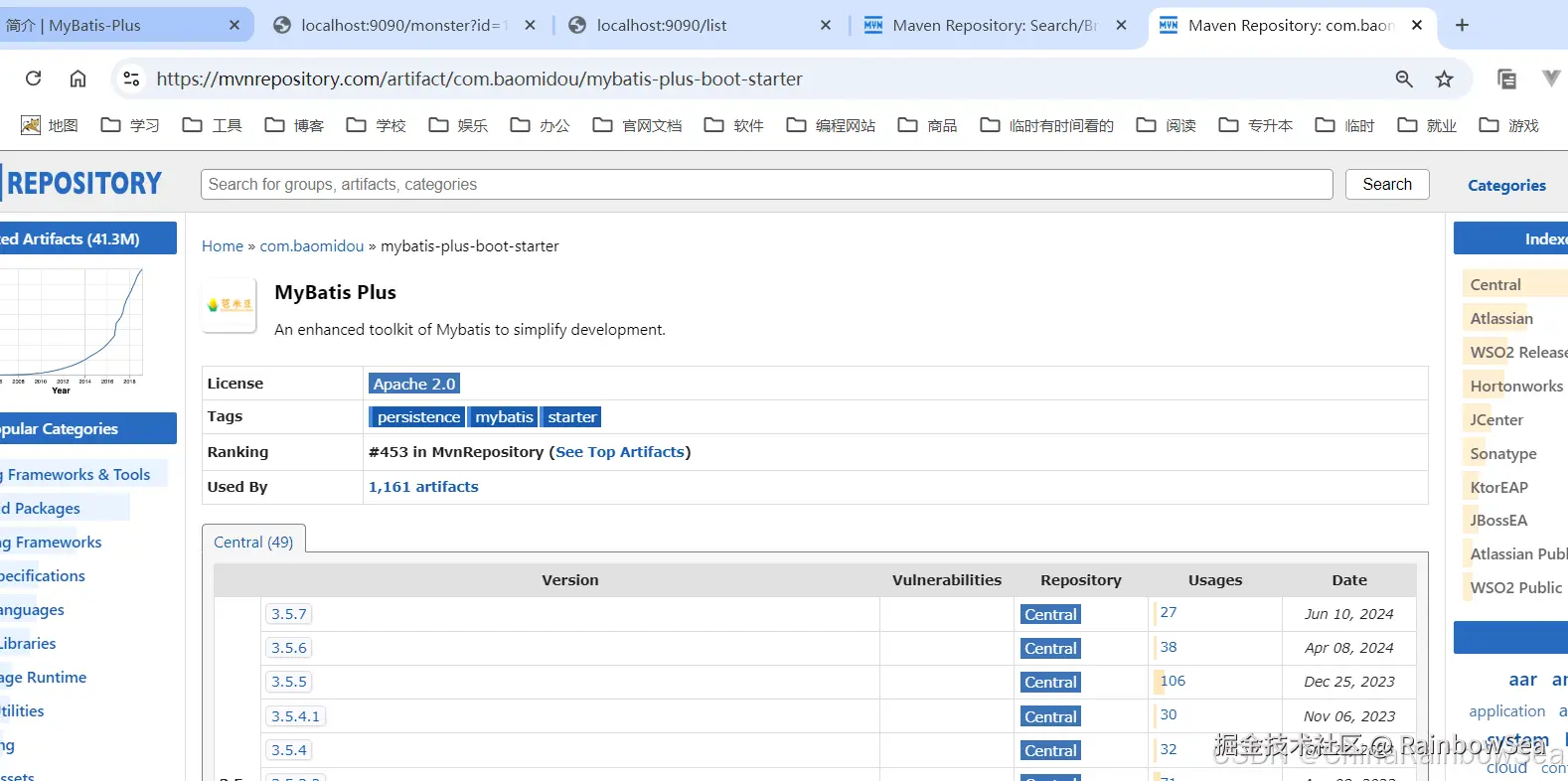This screenshot has width=1568, height=781.
Task: Open the 临时 bookmark folder
Action: [x=1344, y=125]
